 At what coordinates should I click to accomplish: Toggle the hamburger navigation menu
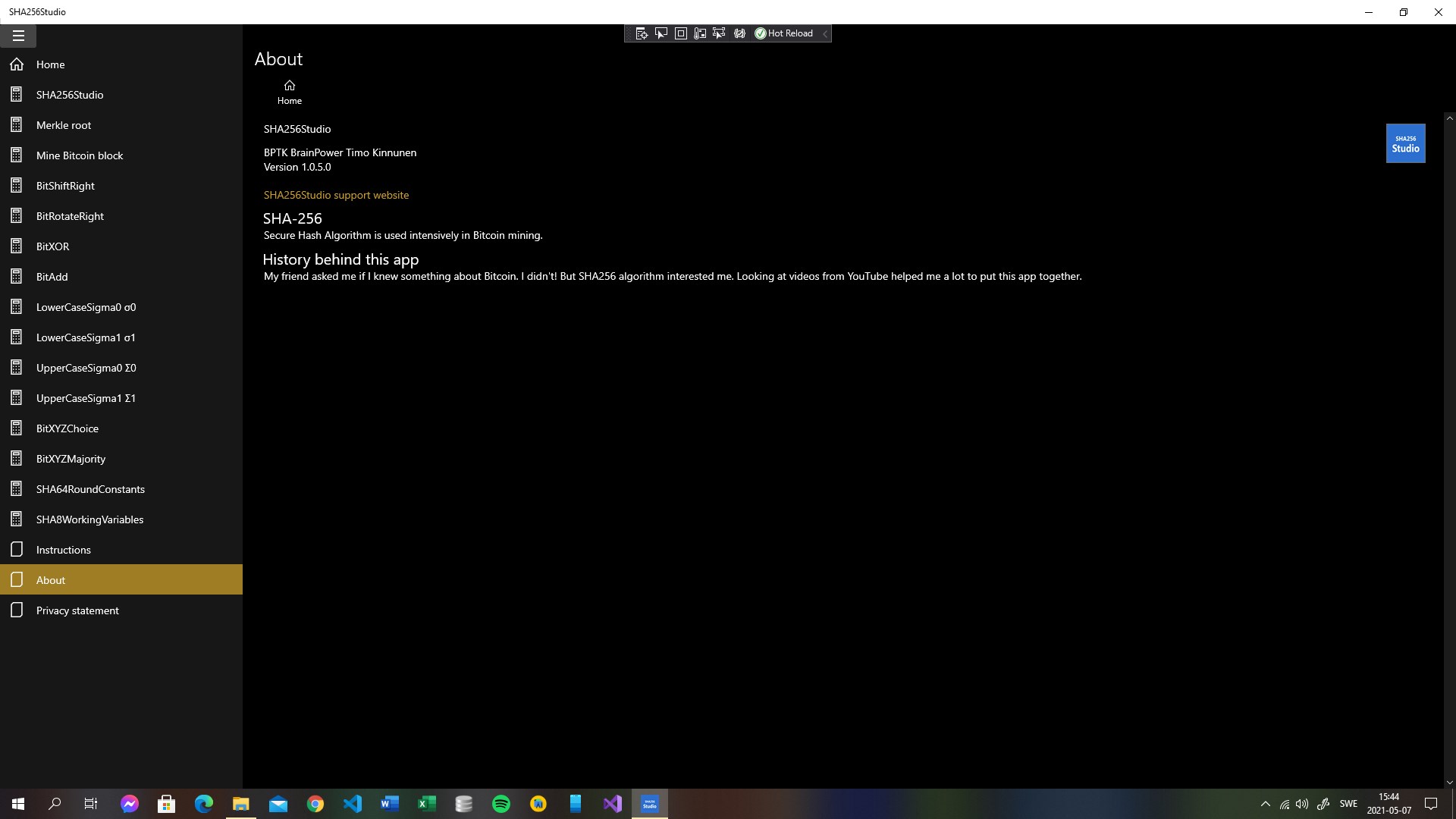tap(18, 36)
